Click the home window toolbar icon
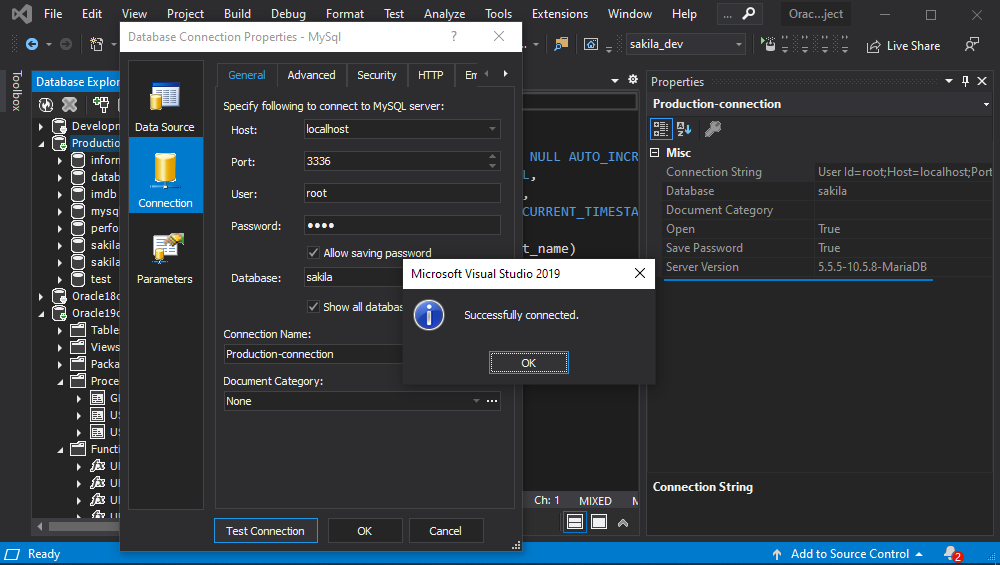Screen dimensions: 1000x565 click(x=591, y=44)
